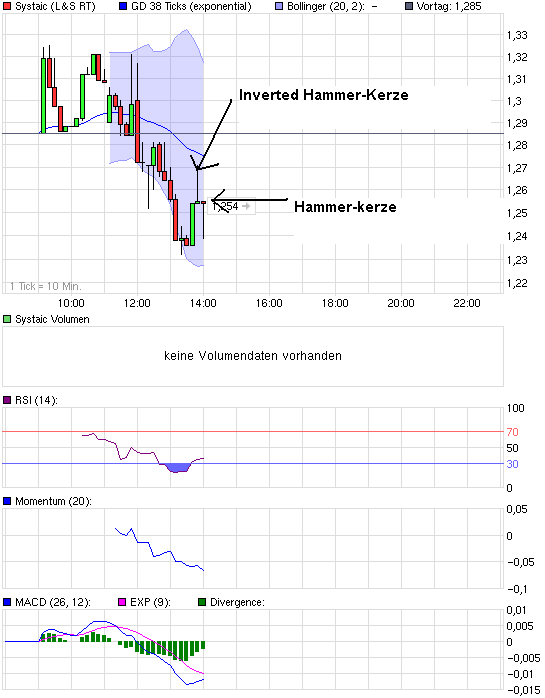Click the 'Systaic Volumen' label
545x698 pixels.
(52, 319)
